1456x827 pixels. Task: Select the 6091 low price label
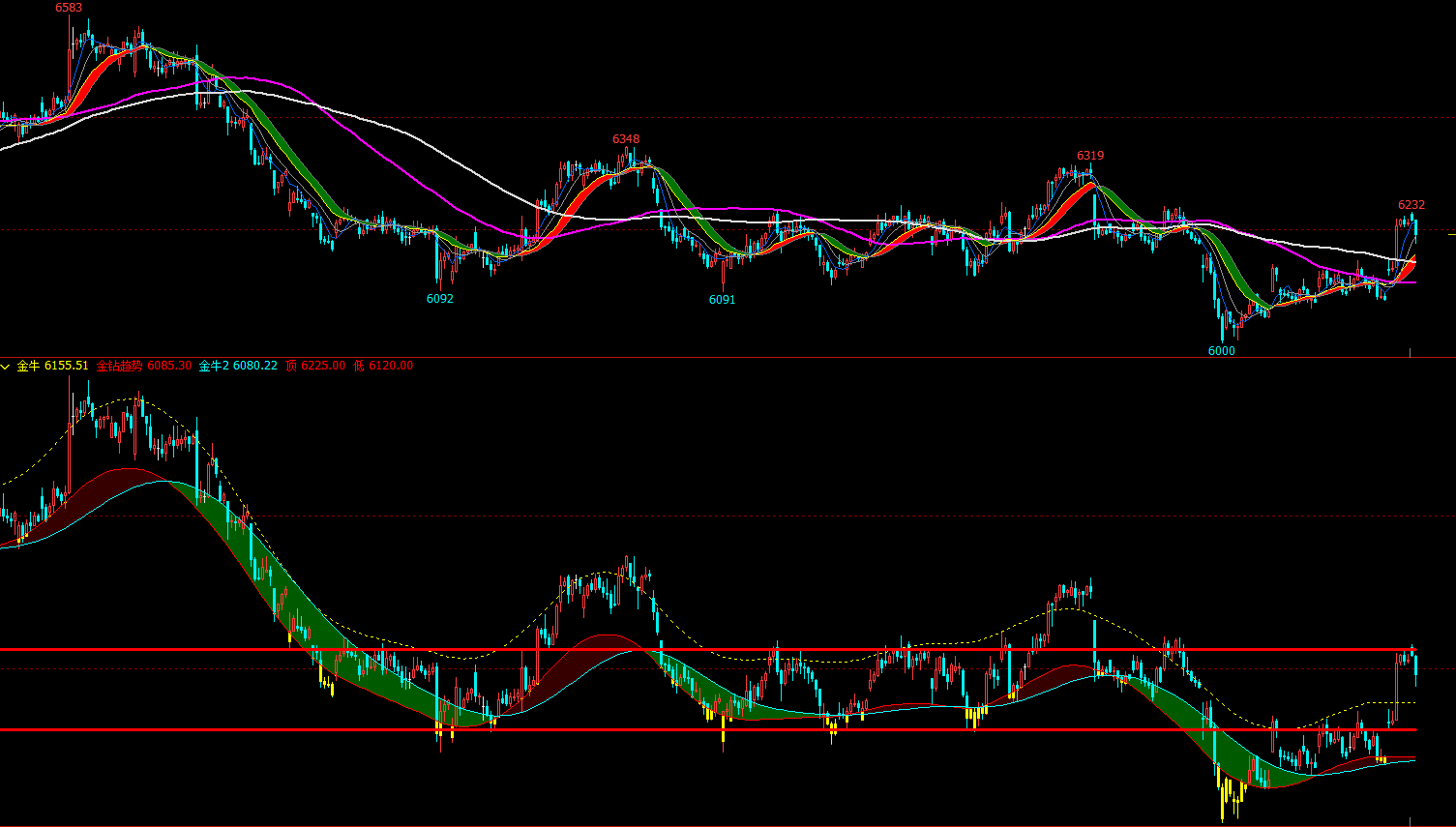click(722, 300)
